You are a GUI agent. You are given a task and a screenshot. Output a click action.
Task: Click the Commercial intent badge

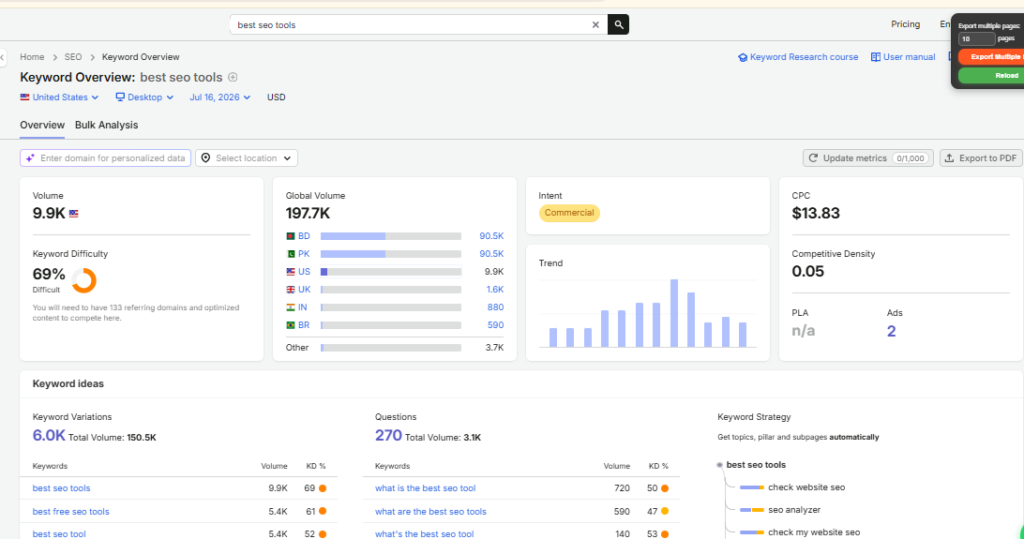tap(569, 213)
